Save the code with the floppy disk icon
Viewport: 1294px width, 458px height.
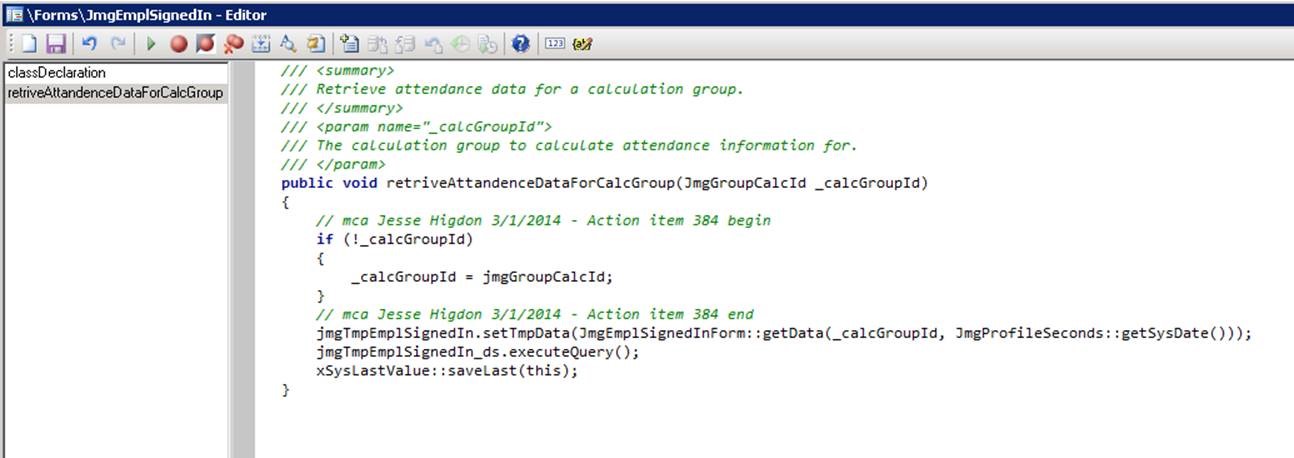click(x=55, y=44)
